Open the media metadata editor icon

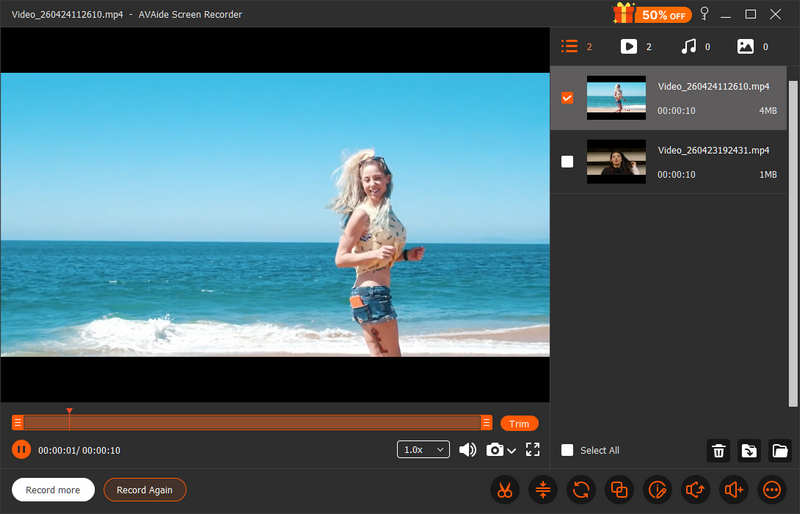(x=657, y=490)
